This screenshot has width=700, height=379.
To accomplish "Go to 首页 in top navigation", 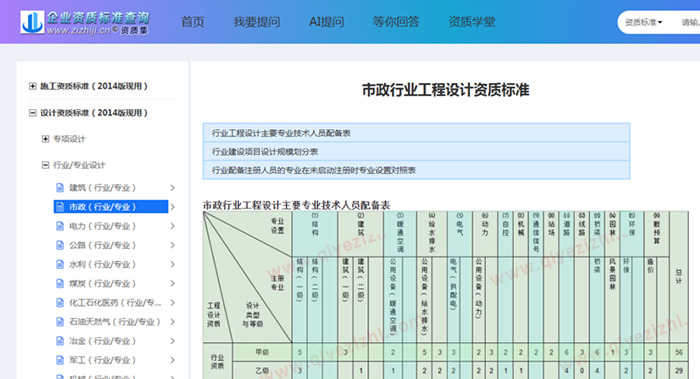I will pyautogui.click(x=192, y=22).
